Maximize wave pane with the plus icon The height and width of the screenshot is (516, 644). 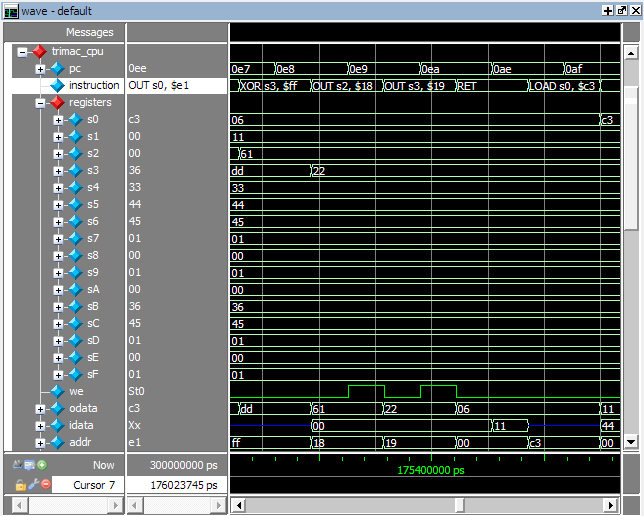(608, 9)
